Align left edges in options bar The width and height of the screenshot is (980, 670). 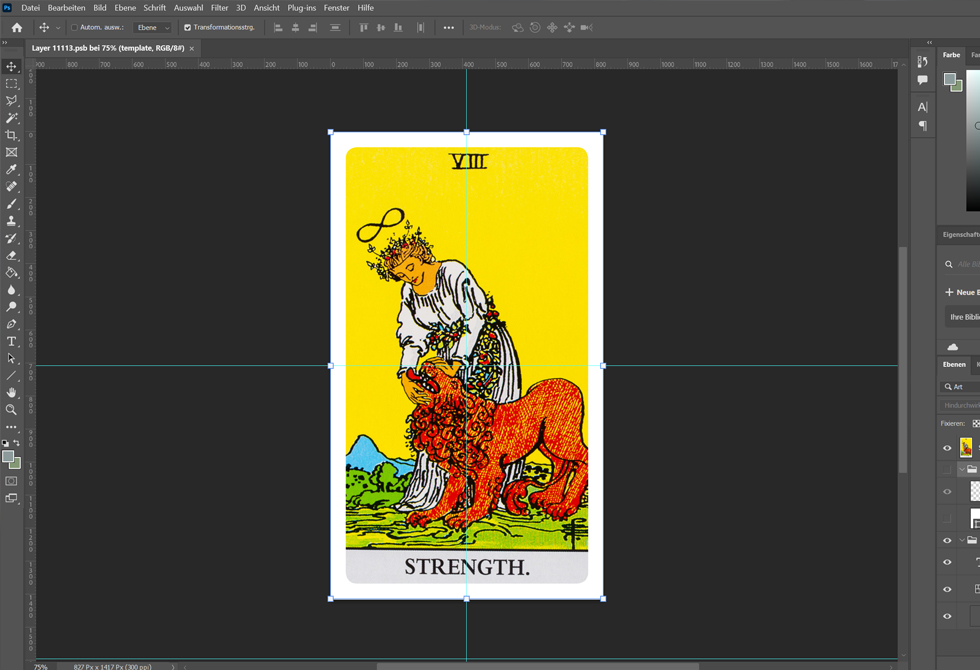click(x=279, y=28)
